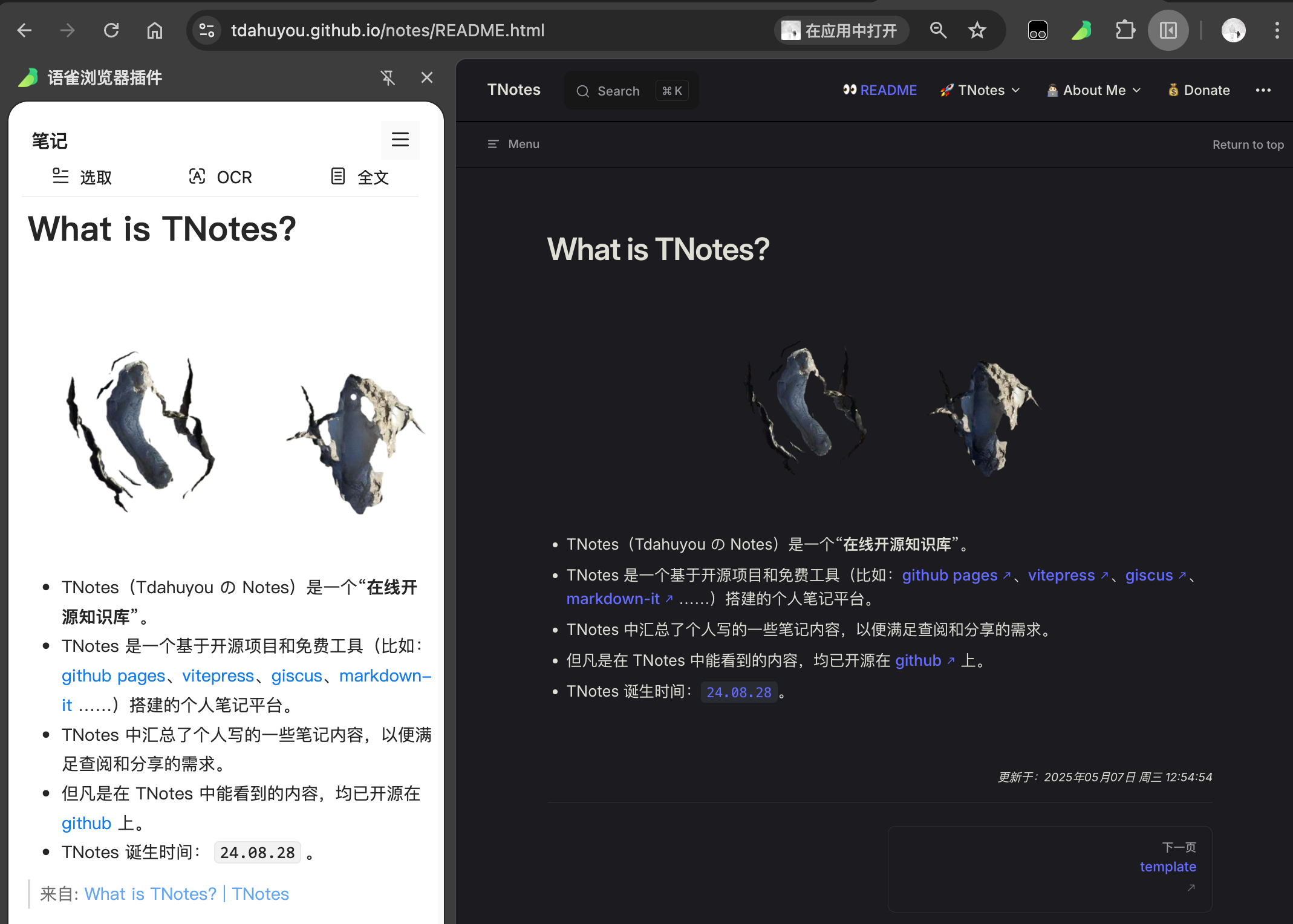Image resolution: width=1293 pixels, height=924 pixels.
Task: Open the Menu sidebar toggle
Action: click(x=513, y=144)
